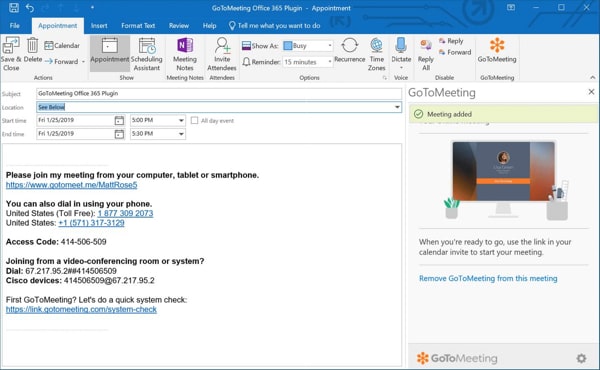The image size is (600, 370).
Task: Click the Access Code 414-506-509 text
Action: (x=56, y=242)
